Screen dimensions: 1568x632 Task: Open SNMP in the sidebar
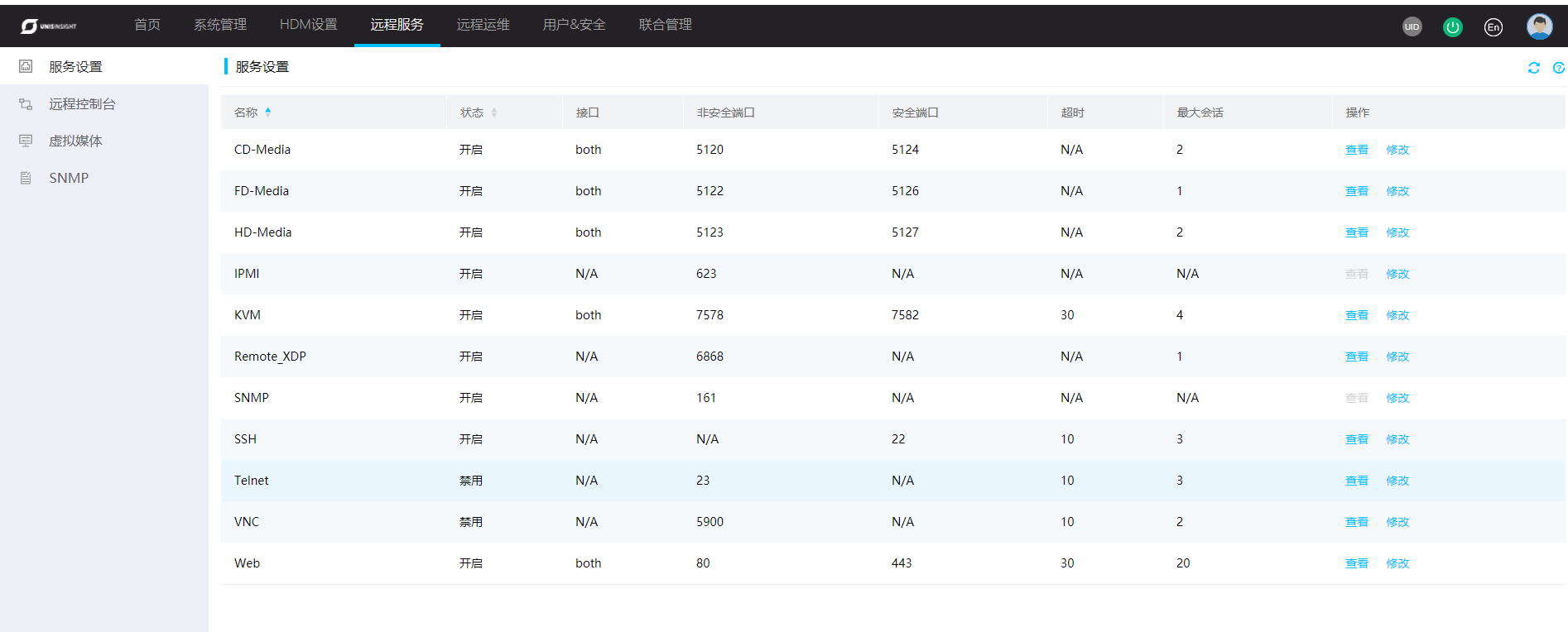pyautogui.click(x=69, y=178)
